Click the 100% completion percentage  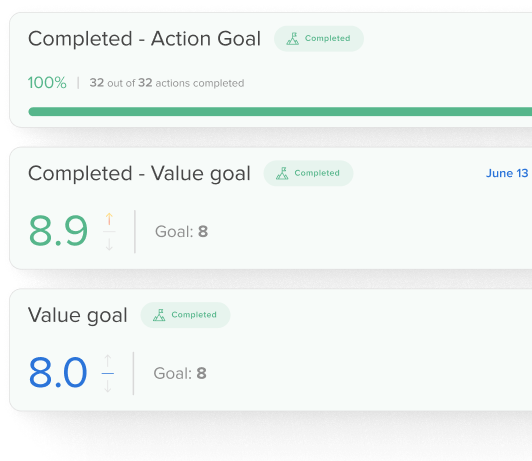tap(47, 83)
